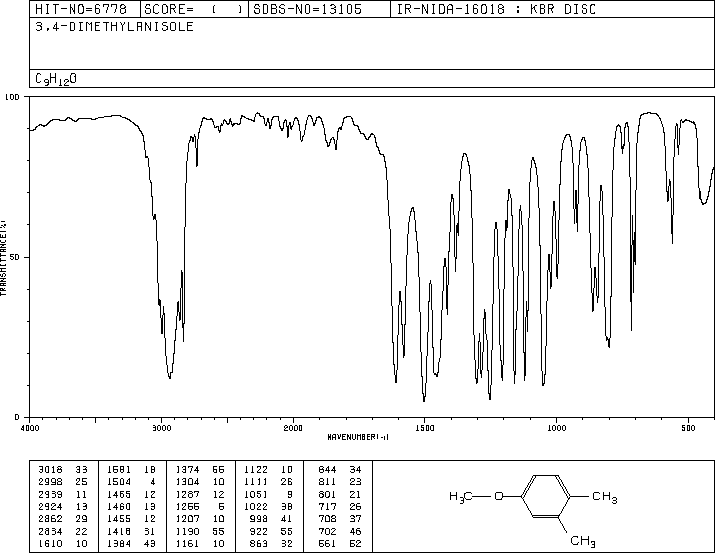This screenshot has width=715, height=553.
Task: Click the 2939 peak entry in the table
Action: 63,495
